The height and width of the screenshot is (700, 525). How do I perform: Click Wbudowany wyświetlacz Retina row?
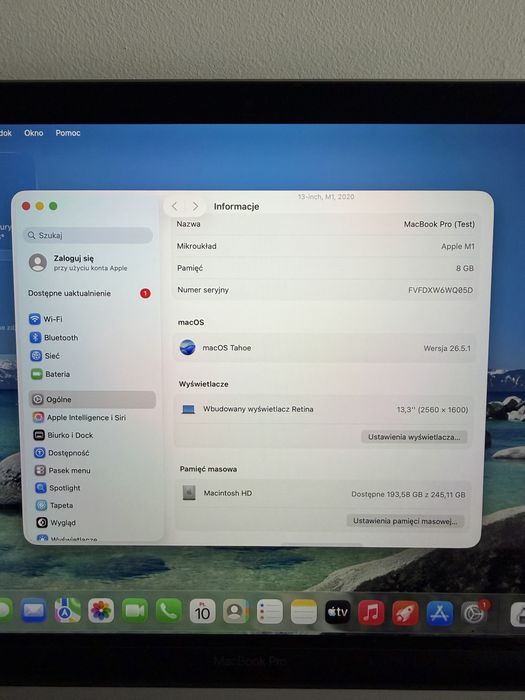click(x=323, y=409)
